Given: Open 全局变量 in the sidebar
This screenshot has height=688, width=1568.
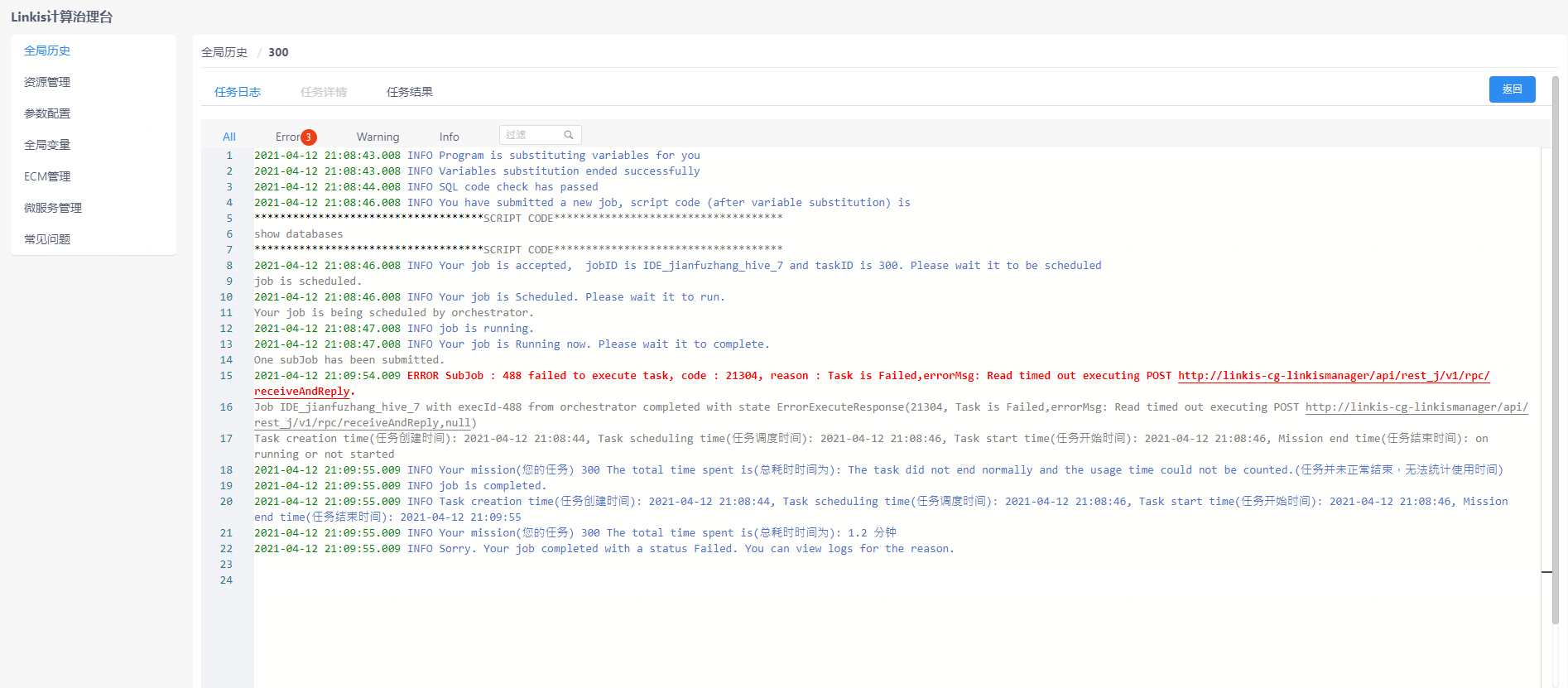Looking at the screenshot, I should point(47,145).
